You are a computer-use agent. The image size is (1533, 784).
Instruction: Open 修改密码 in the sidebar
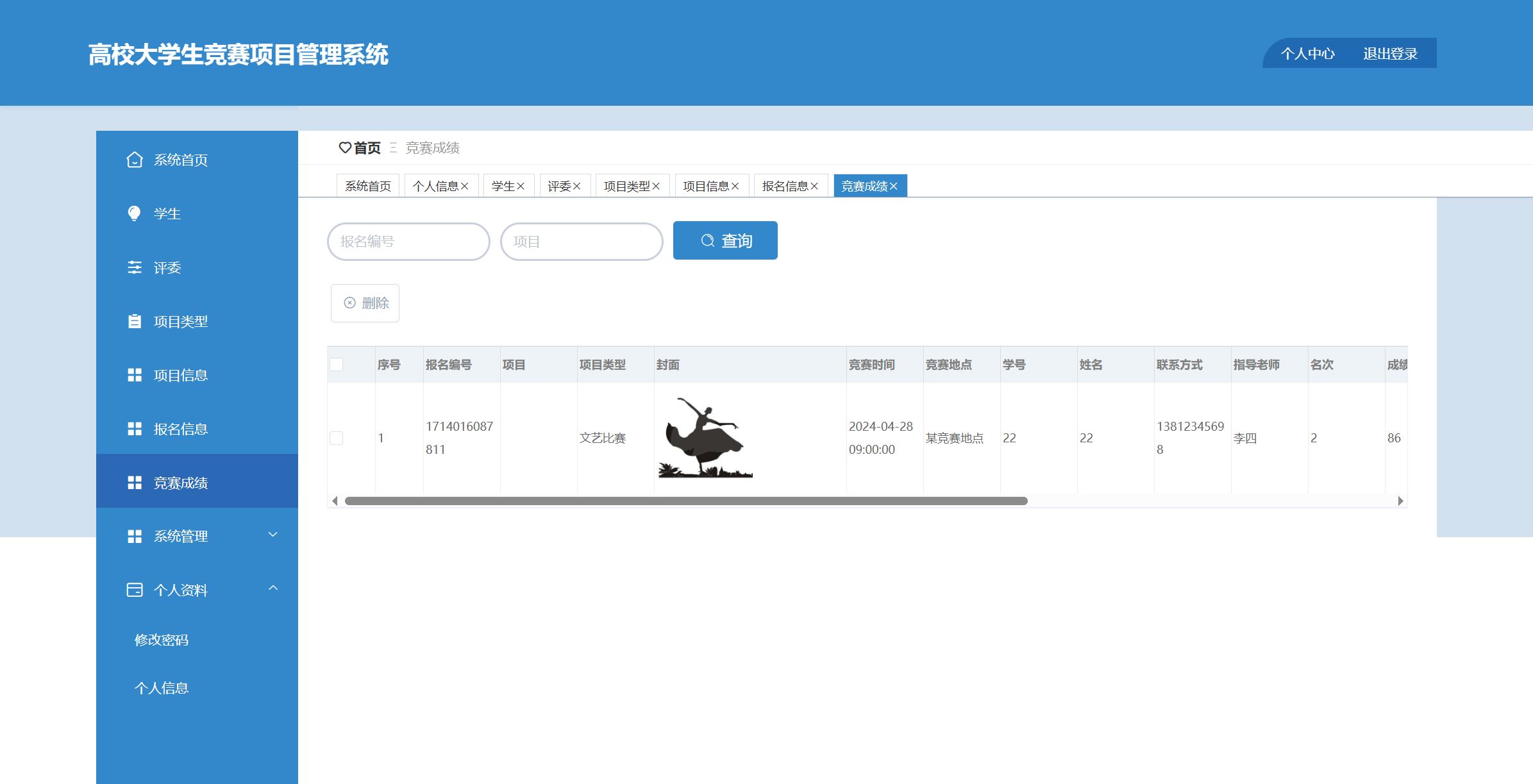(162, 640)
